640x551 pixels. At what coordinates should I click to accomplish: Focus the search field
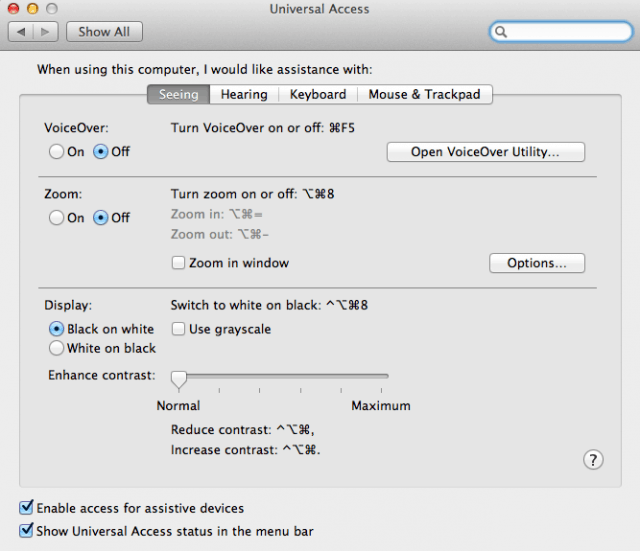(x=561, y=32)
